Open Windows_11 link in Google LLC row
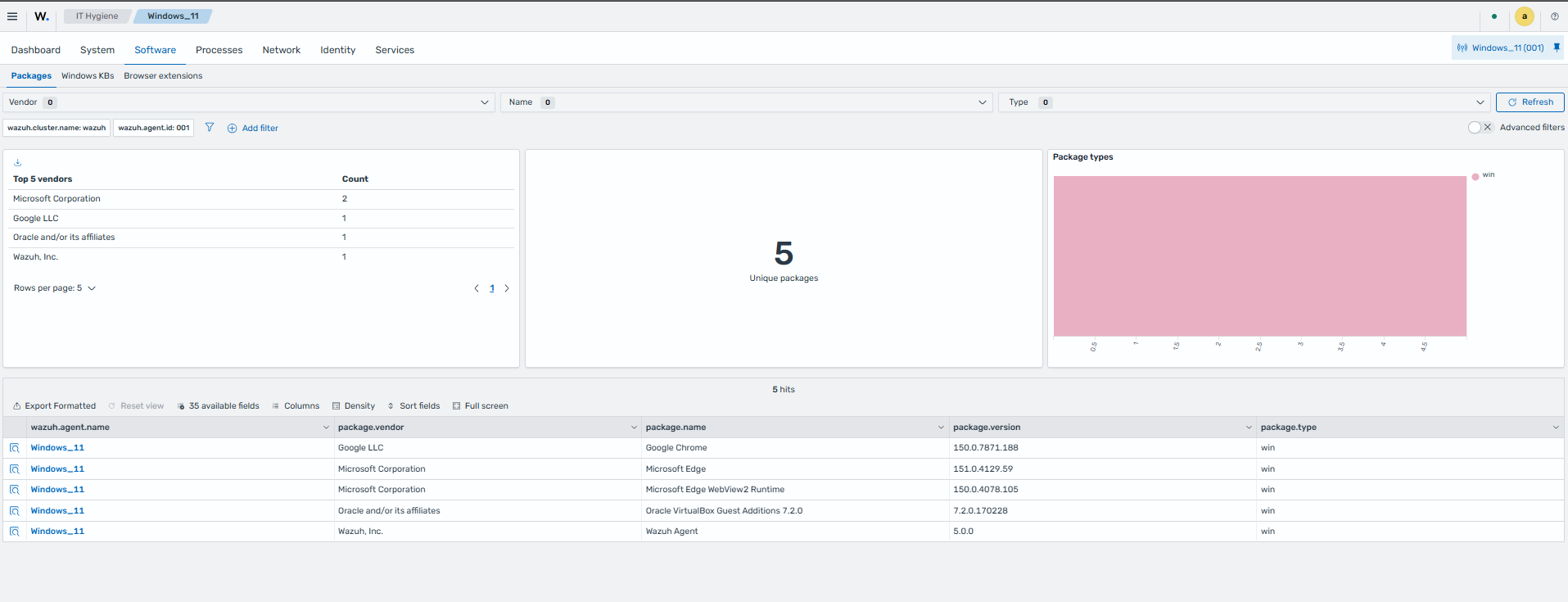 coord(57,448)
